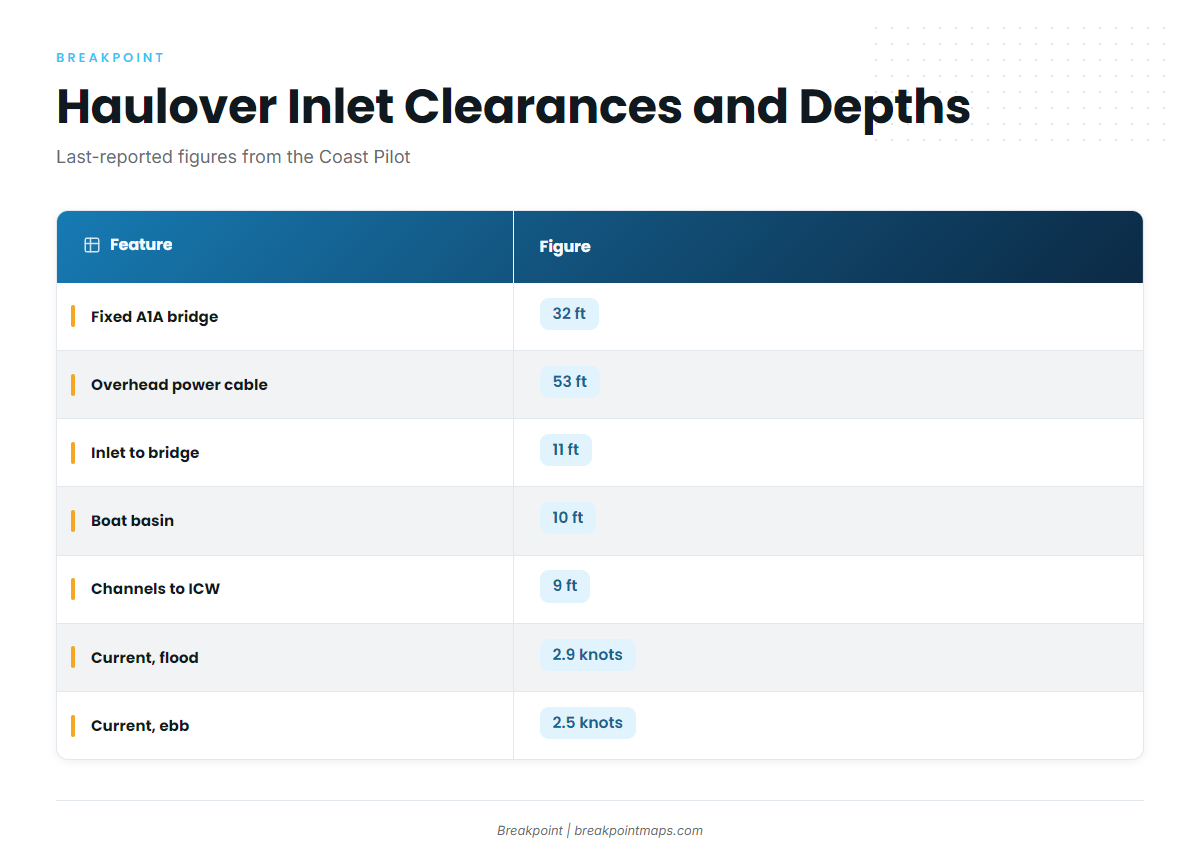1200x865 pixels.
Task: Click the 2.9 knots value badge
Action: [588, 655]
